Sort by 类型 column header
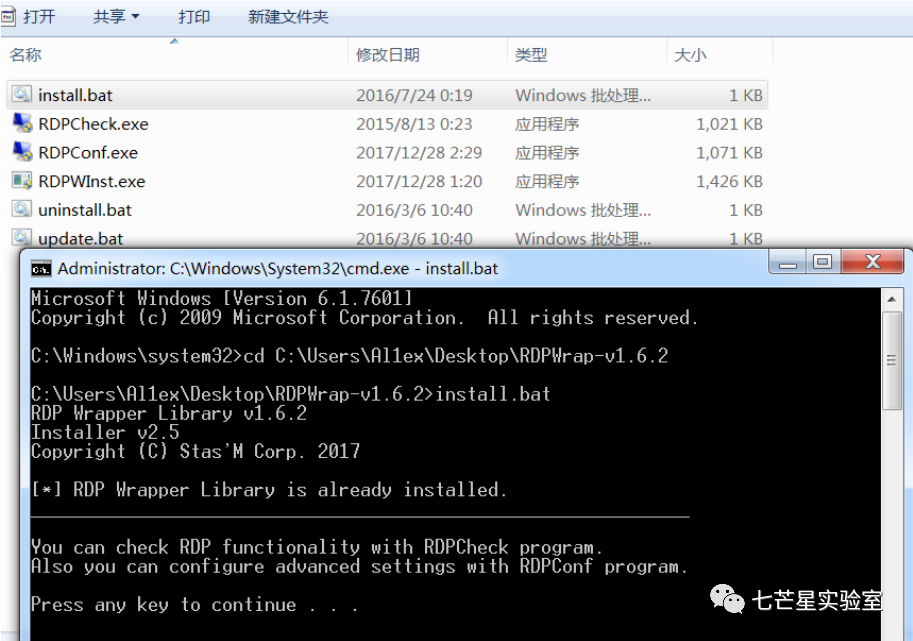 (x=531, y=55)
